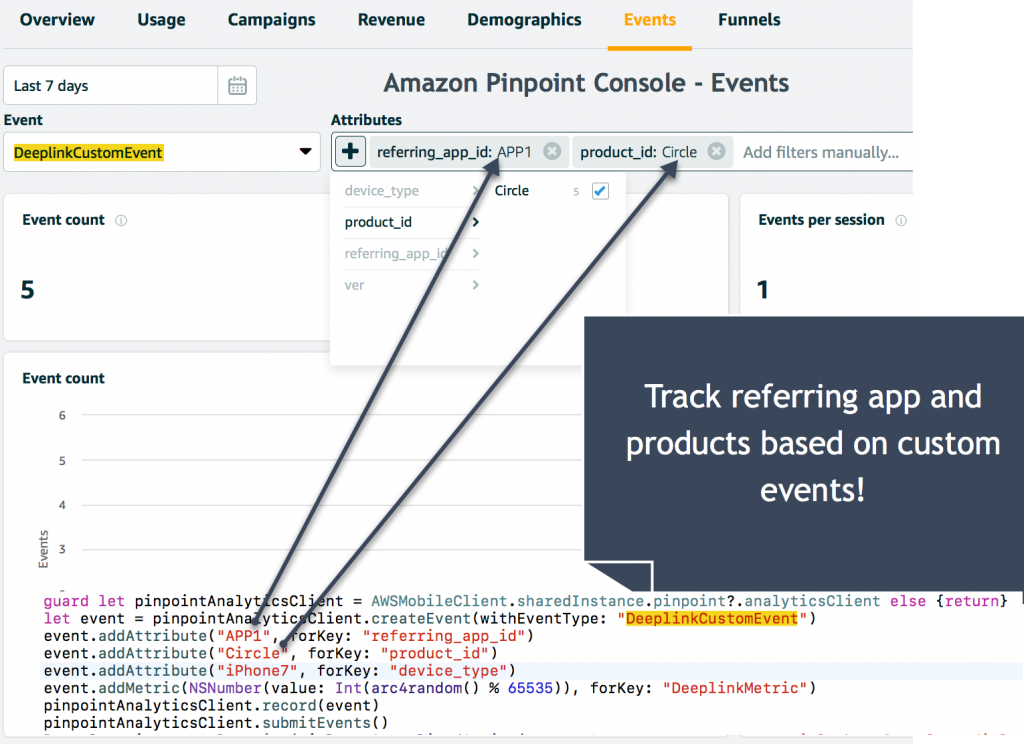This screenshot has width=1024, height=744.
Task: Remove the referring_app_id: APP1 filter
Action: [552, 152]
